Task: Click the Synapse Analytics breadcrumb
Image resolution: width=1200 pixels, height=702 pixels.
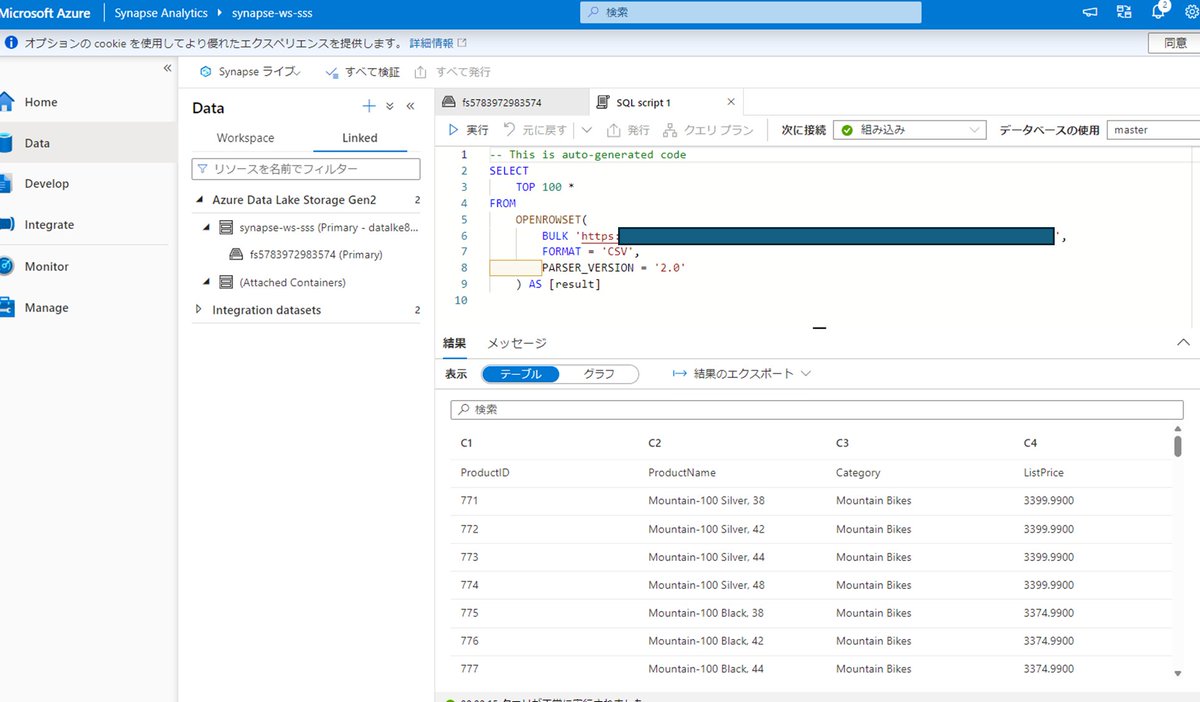Action: click(x=161, y=13)
